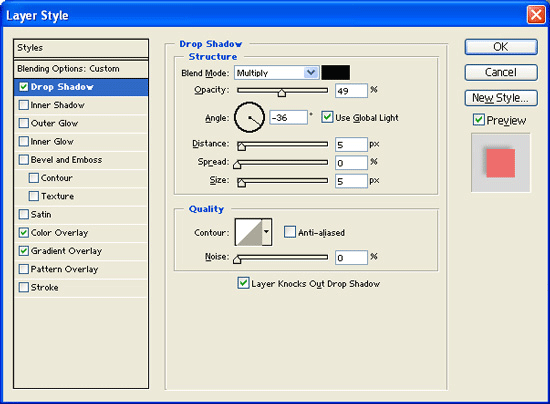The width and height of the screenshot is (550, 404).
Task: Click the contour curve thumbnail
Action: tap(249, 232)
